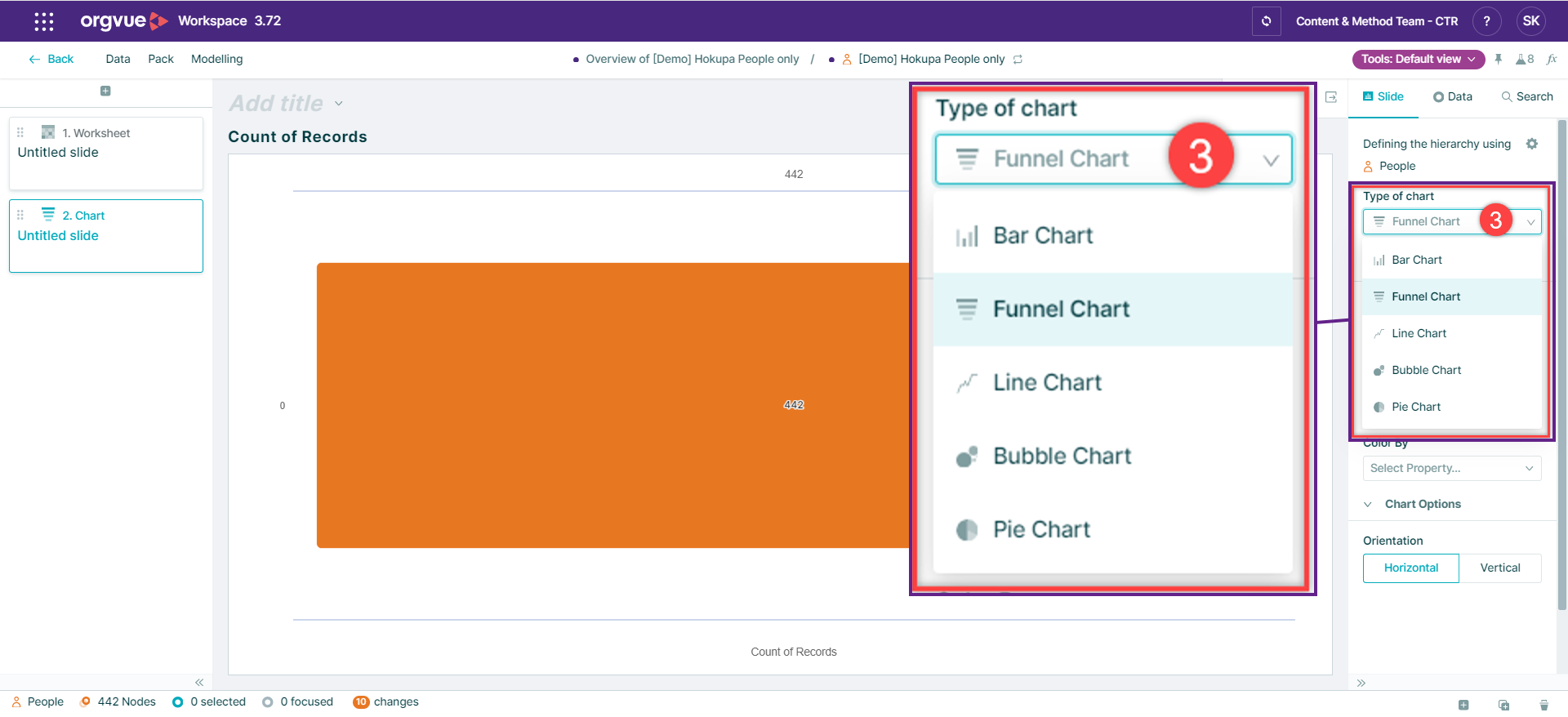Viewport: 1568px width, 717px height.
Task: Click the export icon beside the chart
Action: (x=1331, y=97)
